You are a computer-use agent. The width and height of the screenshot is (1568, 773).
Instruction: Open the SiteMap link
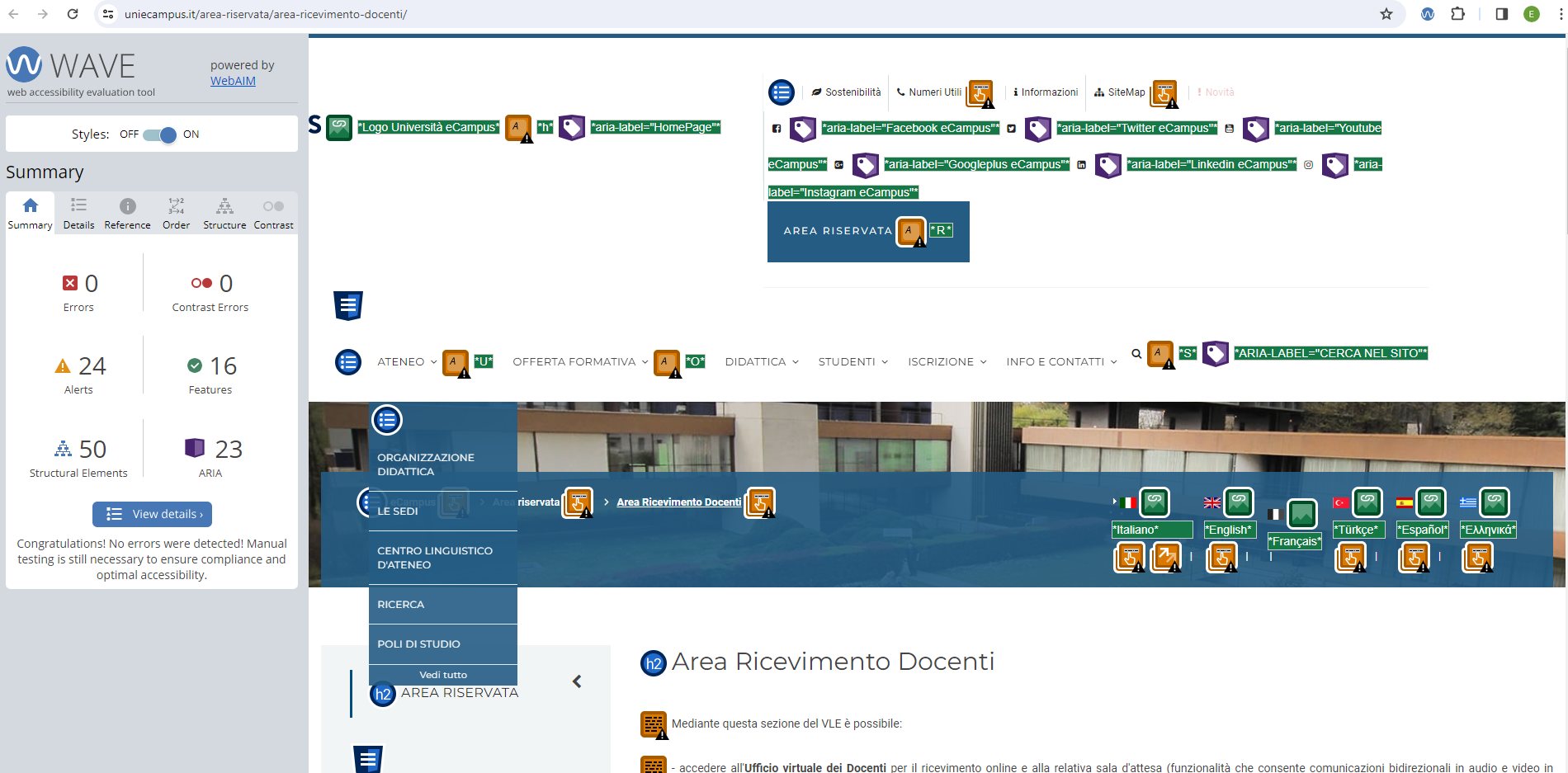coord(1120,92)
